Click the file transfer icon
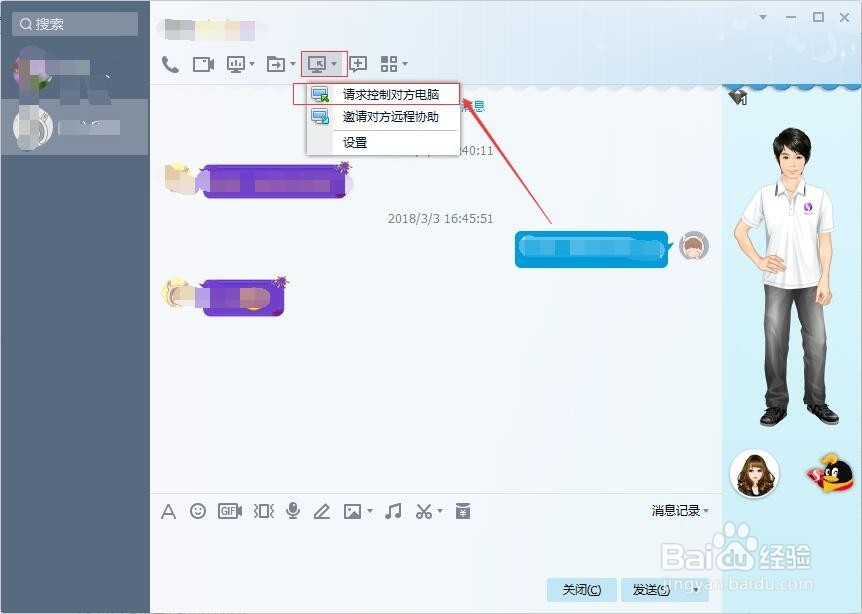The width and height of the screenshot is (862, 614). [x=275, y=63]
